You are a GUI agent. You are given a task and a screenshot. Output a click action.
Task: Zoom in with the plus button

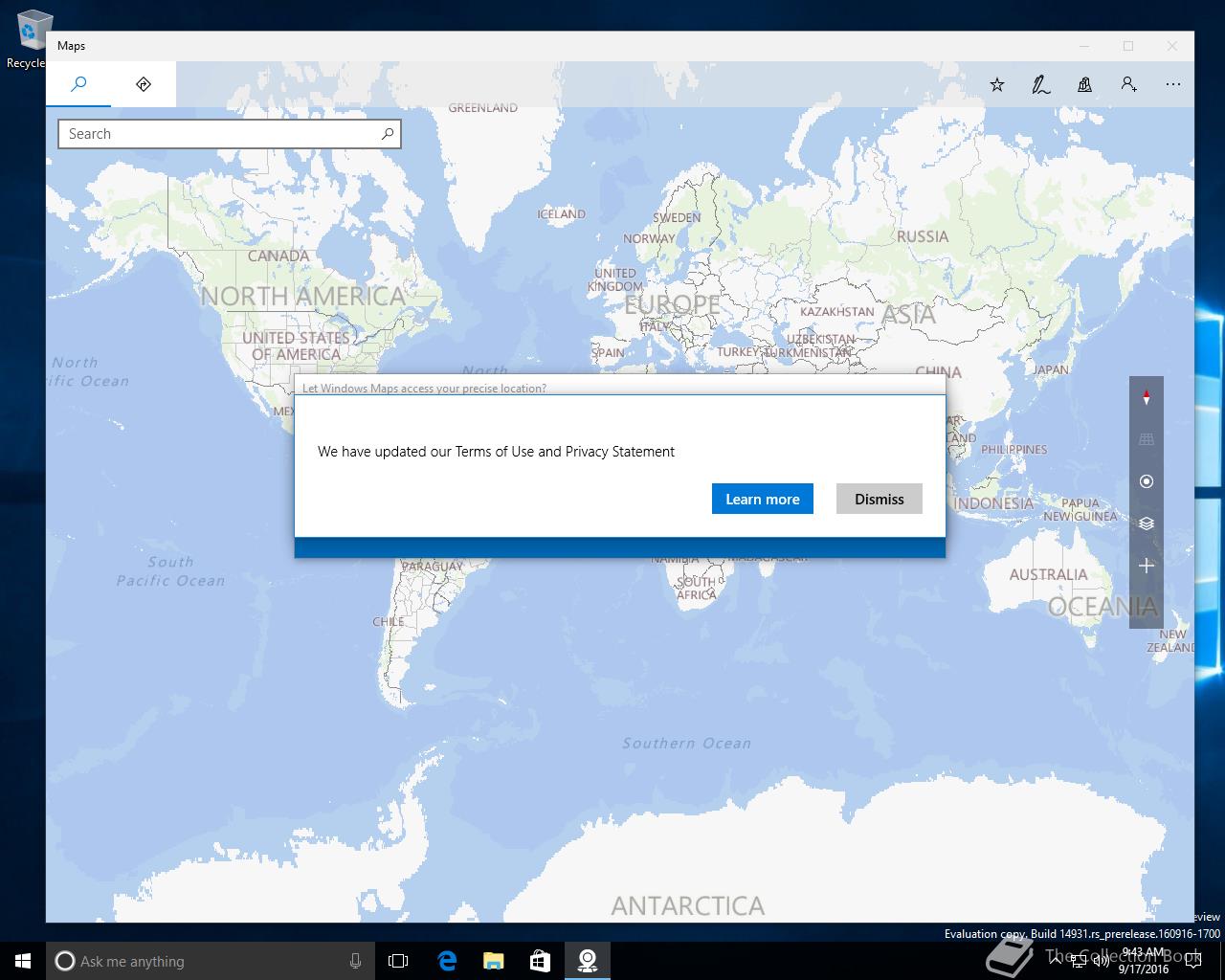[1147, 566]
